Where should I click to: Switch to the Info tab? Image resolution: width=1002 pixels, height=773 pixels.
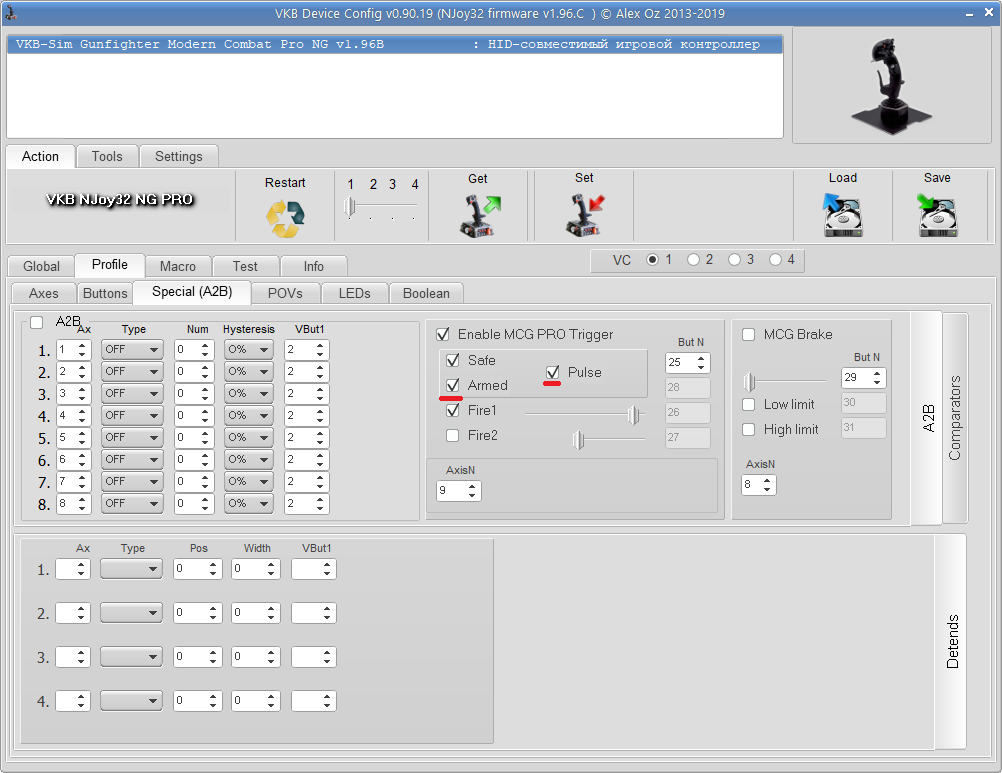314,266
